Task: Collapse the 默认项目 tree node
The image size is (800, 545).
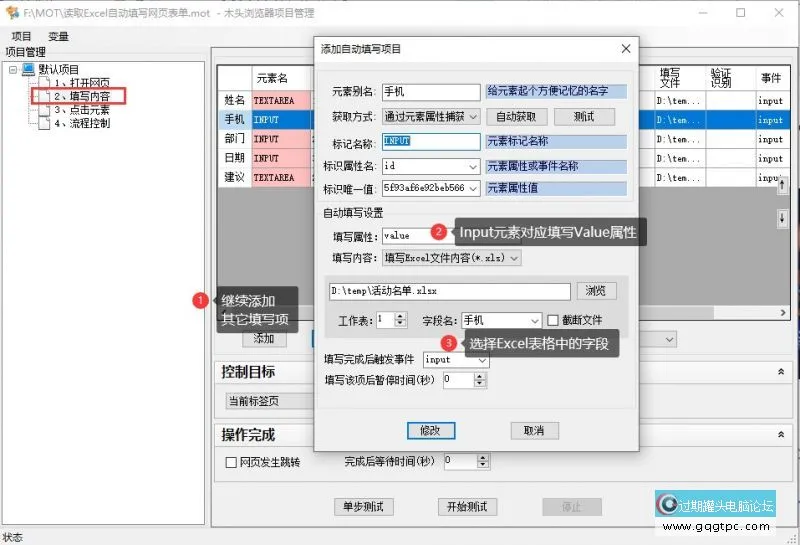Action: [x=13, y=69]
